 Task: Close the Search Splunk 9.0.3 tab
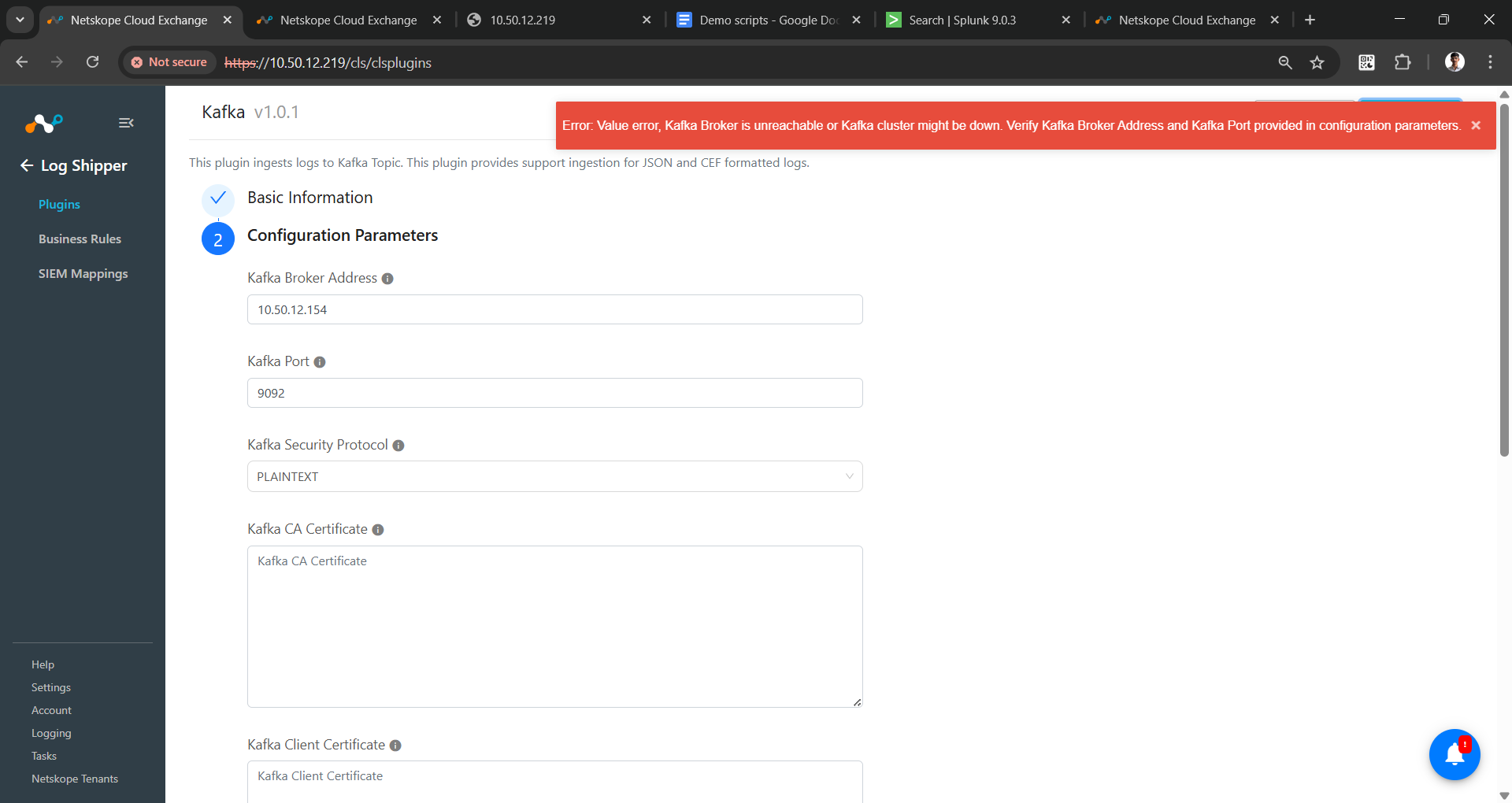[x=1066, y=20]
